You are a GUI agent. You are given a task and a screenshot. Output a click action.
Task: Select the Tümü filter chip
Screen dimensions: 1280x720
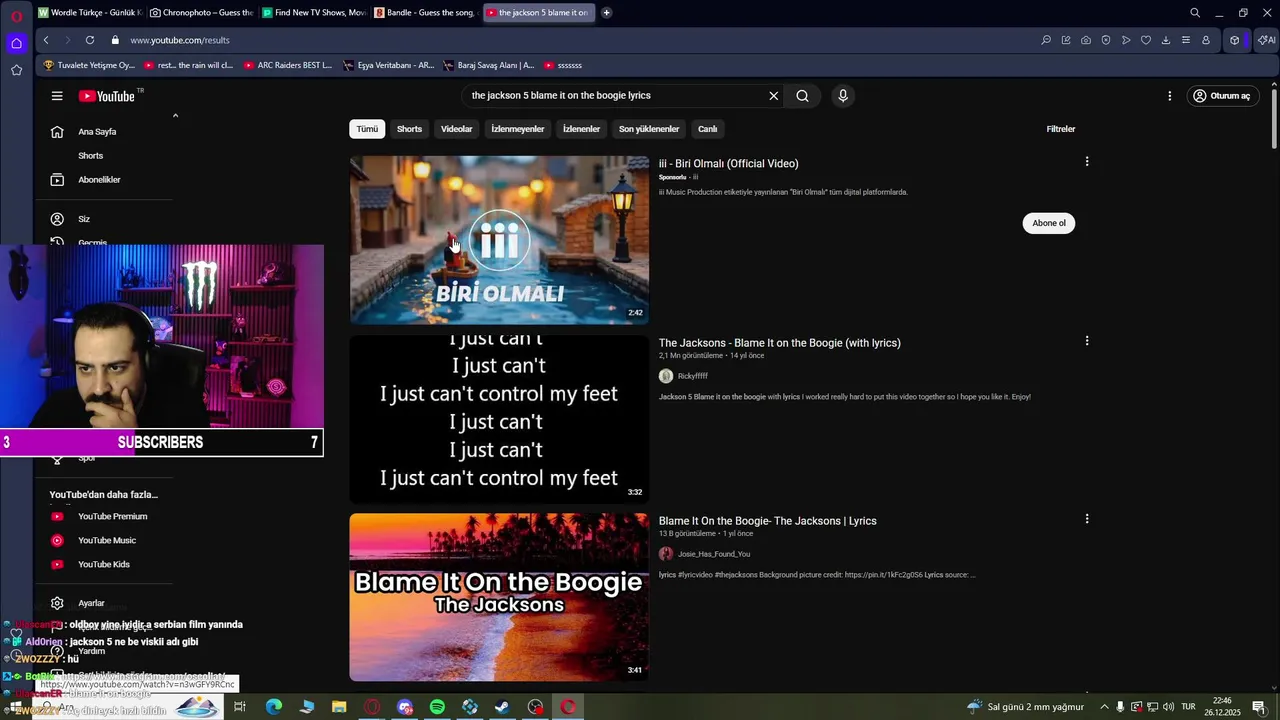click(x=367, y=129)
